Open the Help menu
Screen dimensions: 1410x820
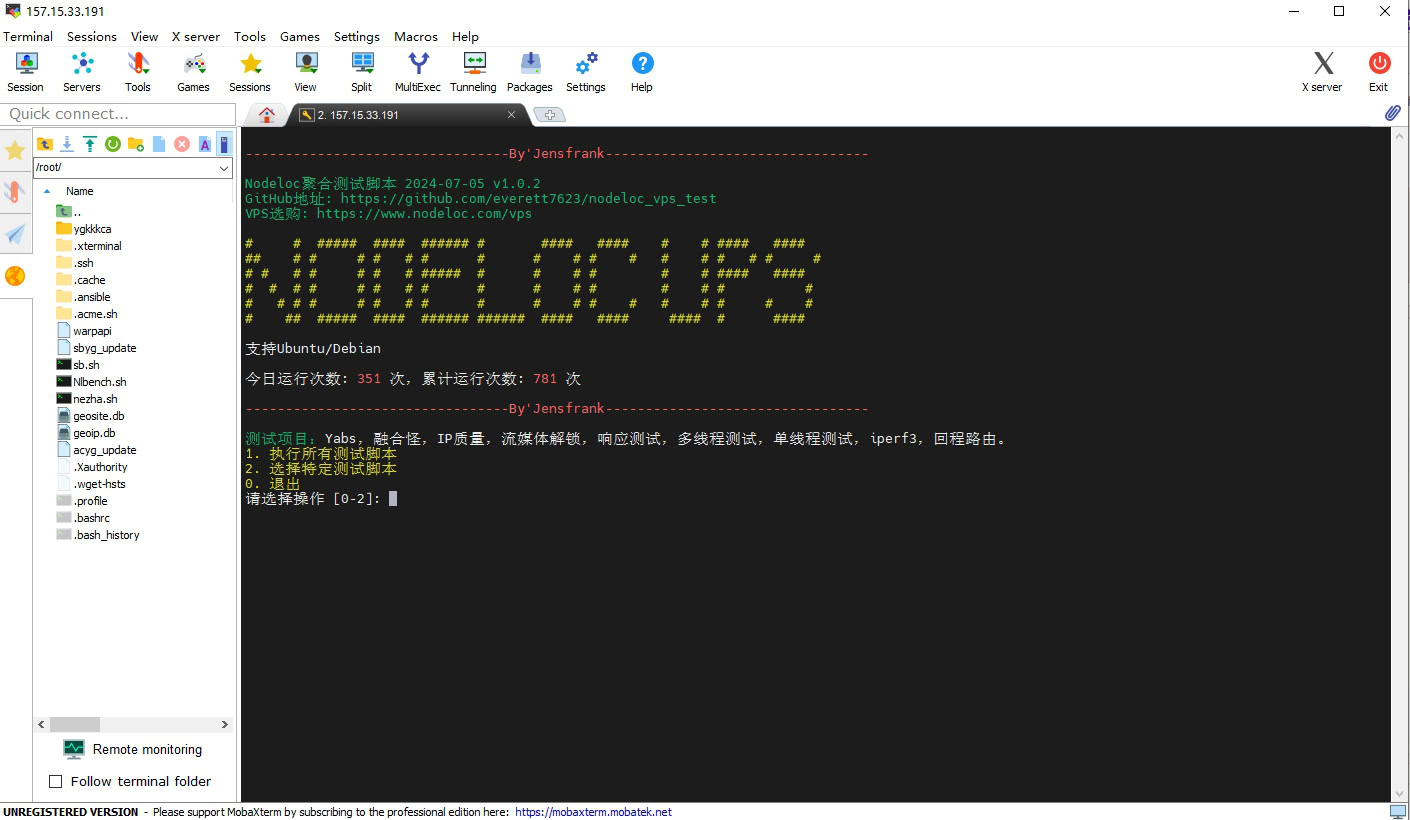pyautogui.click(x=465, y=36)
